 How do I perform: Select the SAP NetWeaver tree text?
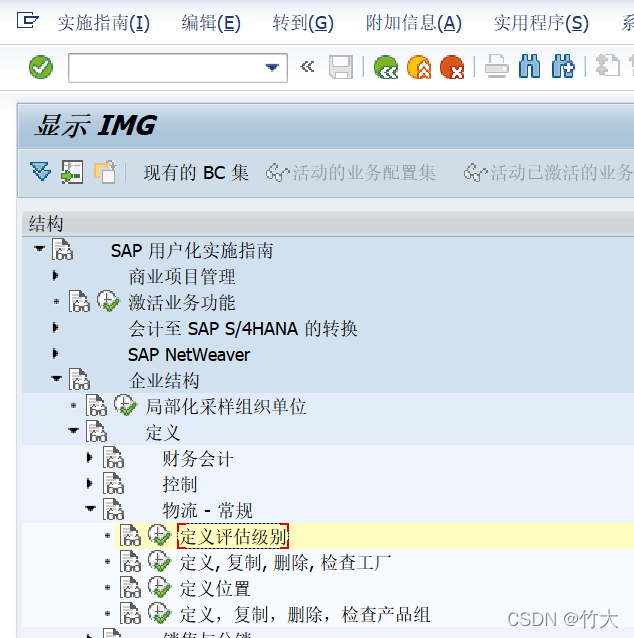189,355
